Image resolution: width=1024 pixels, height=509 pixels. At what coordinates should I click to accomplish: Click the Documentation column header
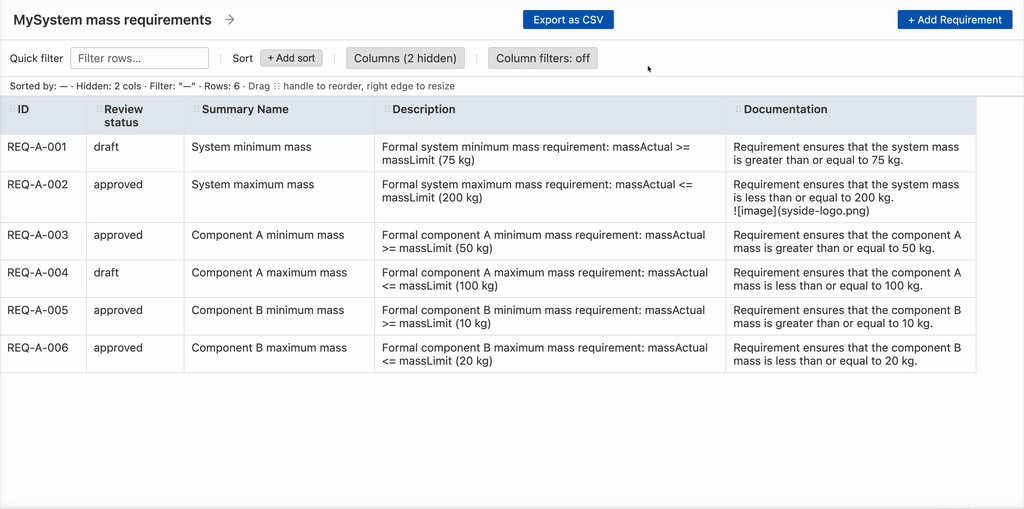(851, 116)
